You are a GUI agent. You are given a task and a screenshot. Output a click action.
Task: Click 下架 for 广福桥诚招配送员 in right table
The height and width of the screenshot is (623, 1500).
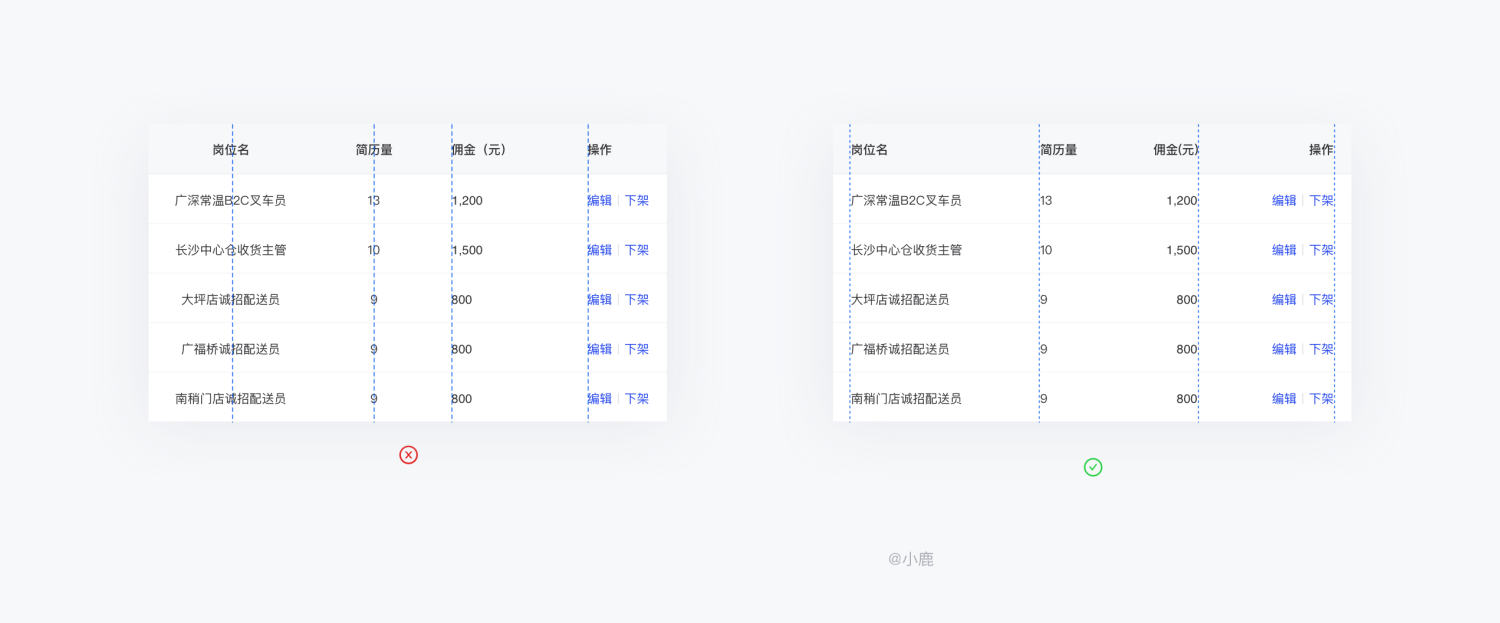click(1322, 349)
